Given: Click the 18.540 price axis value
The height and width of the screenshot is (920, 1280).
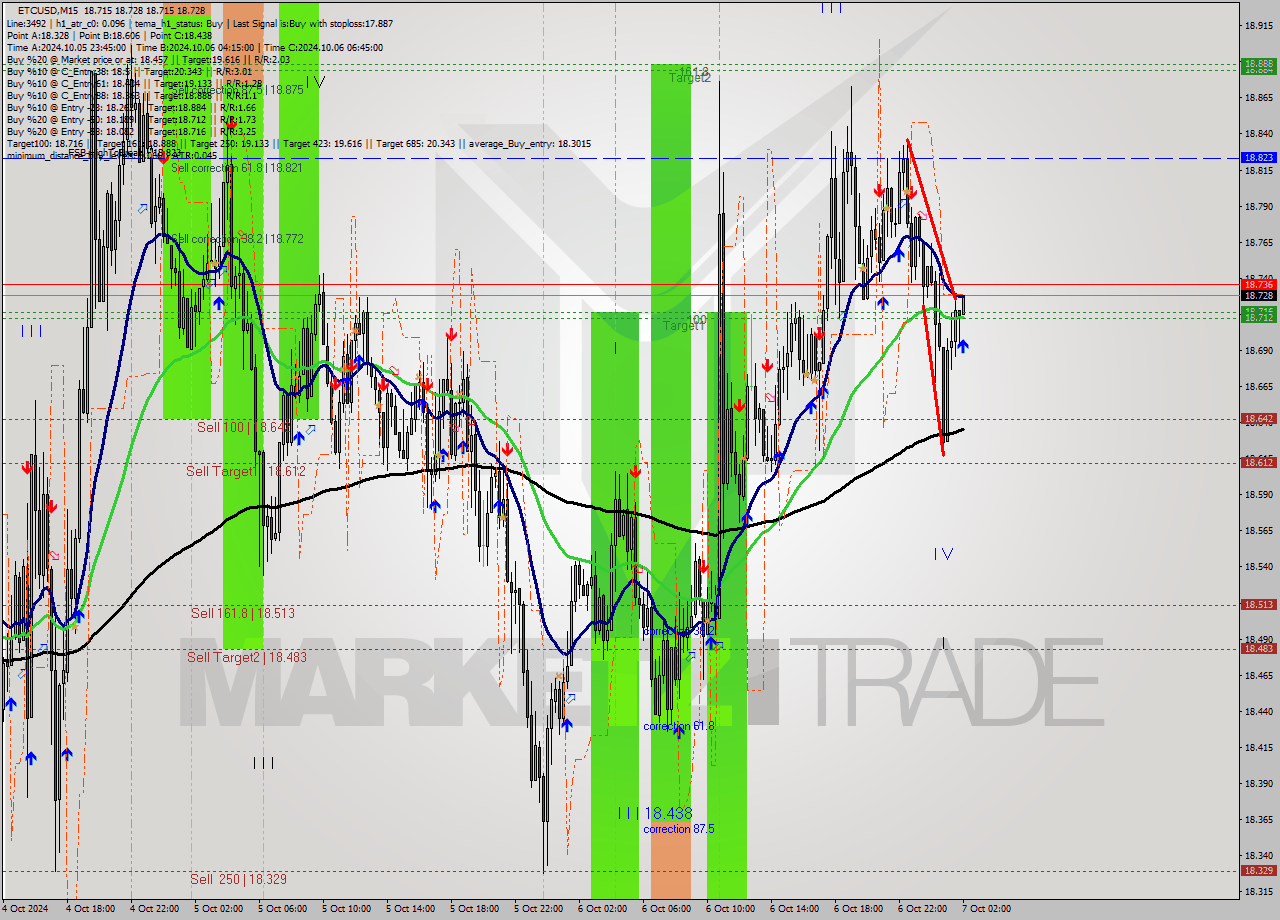Looking at the screenshot, I should pyautogui.click(x=1258, y=567).
